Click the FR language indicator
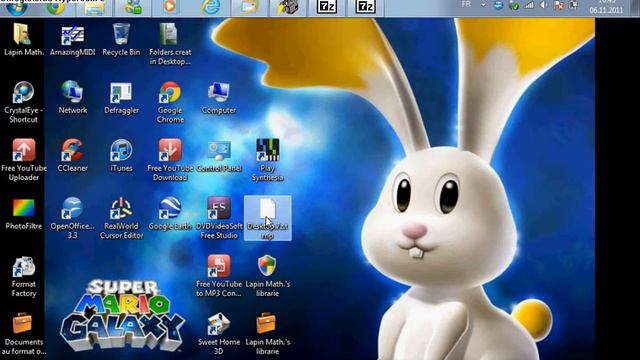 tap(466, 4)
